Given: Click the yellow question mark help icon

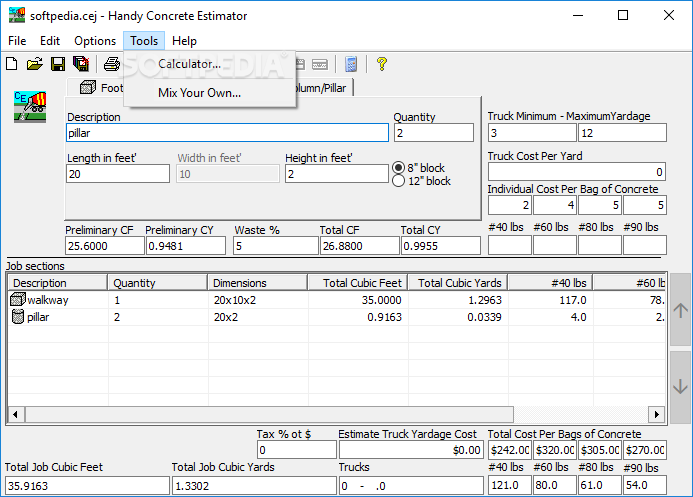Looking at the screenshot, I should click(382, 64).
